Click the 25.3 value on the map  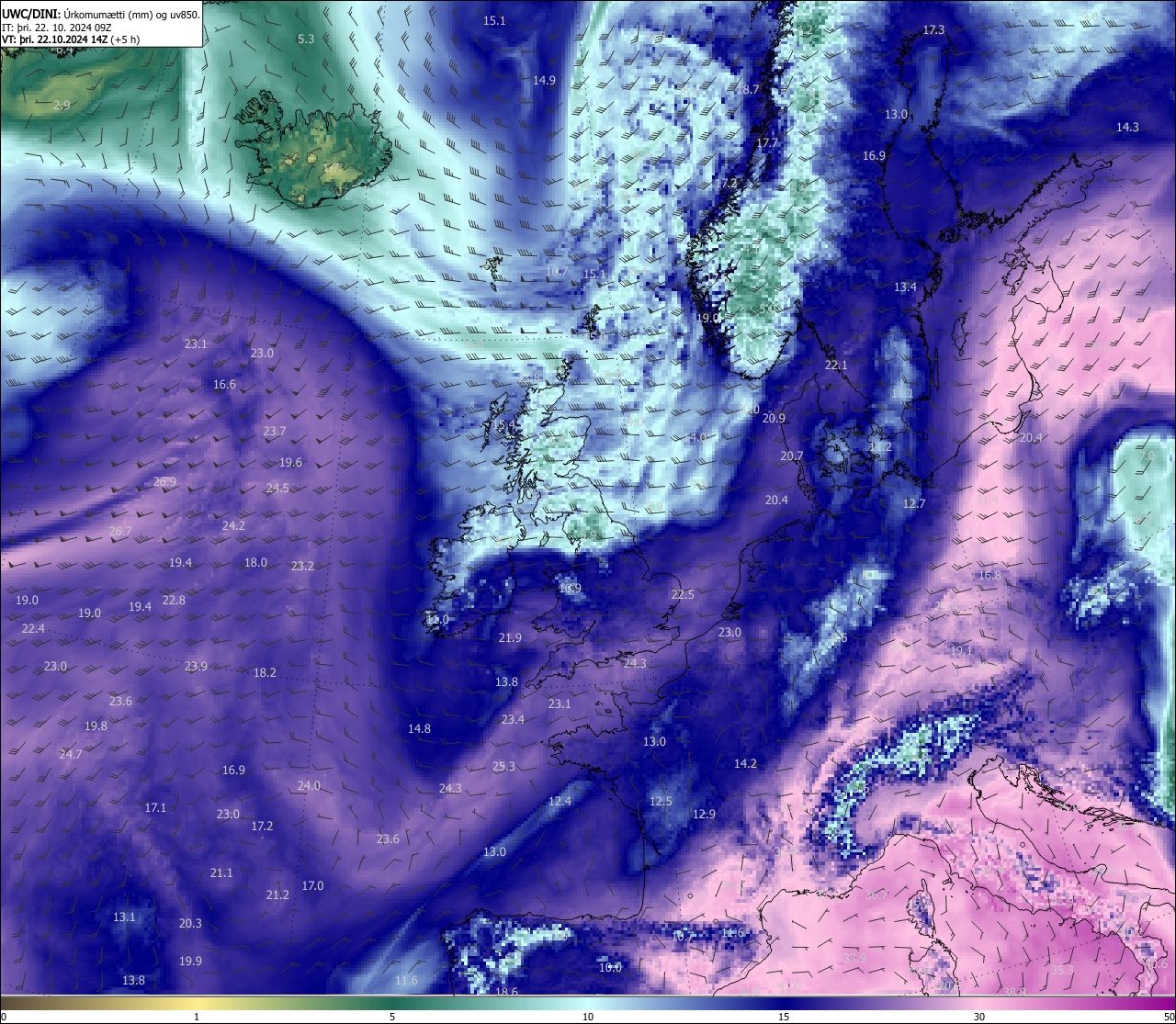coord(503,767)
